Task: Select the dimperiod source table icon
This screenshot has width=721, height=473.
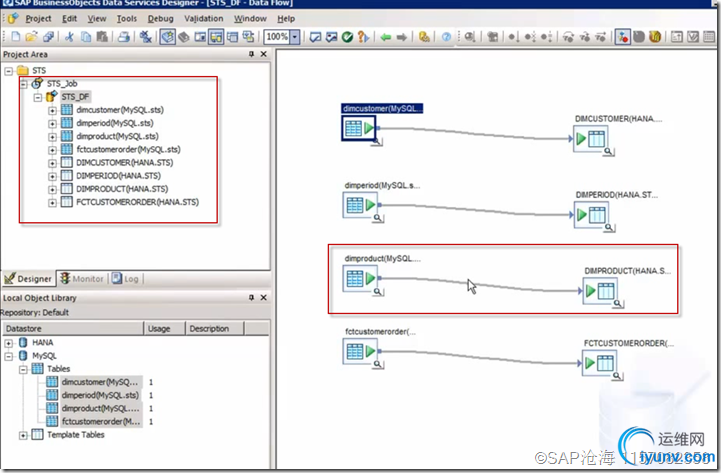Action: click(360, 205)
